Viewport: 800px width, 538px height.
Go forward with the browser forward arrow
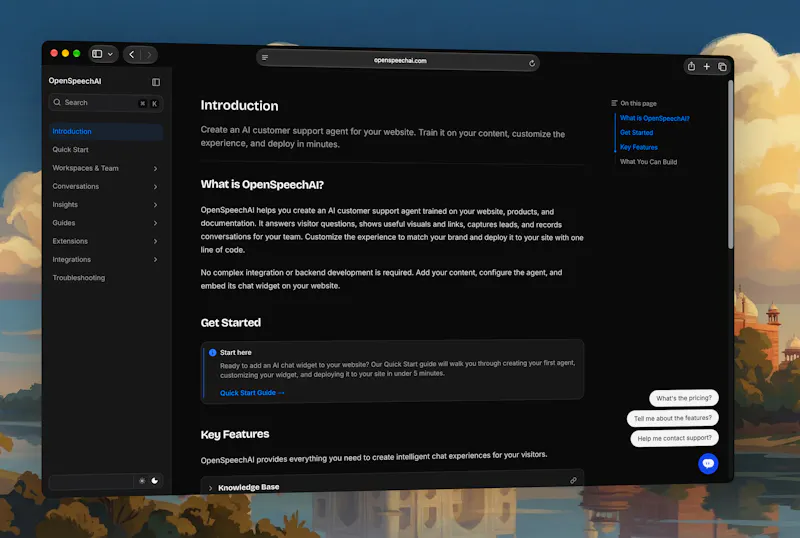coord(149,55)
